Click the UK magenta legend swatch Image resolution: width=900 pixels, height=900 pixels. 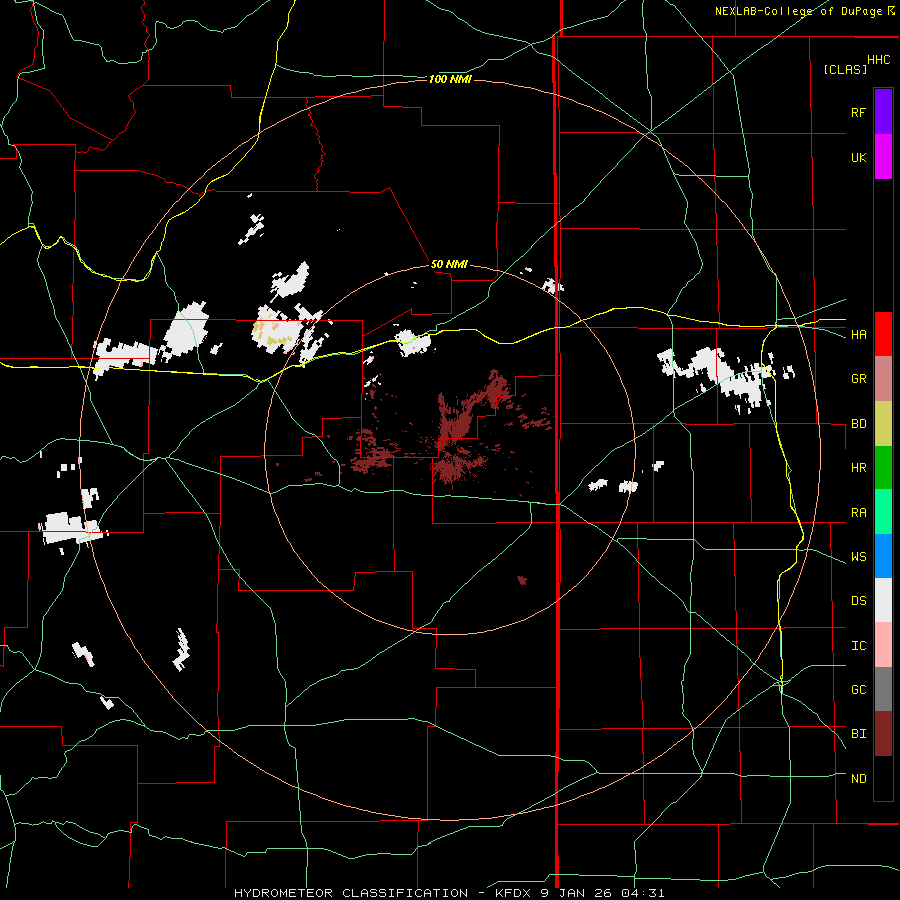(x=883, y=157)
